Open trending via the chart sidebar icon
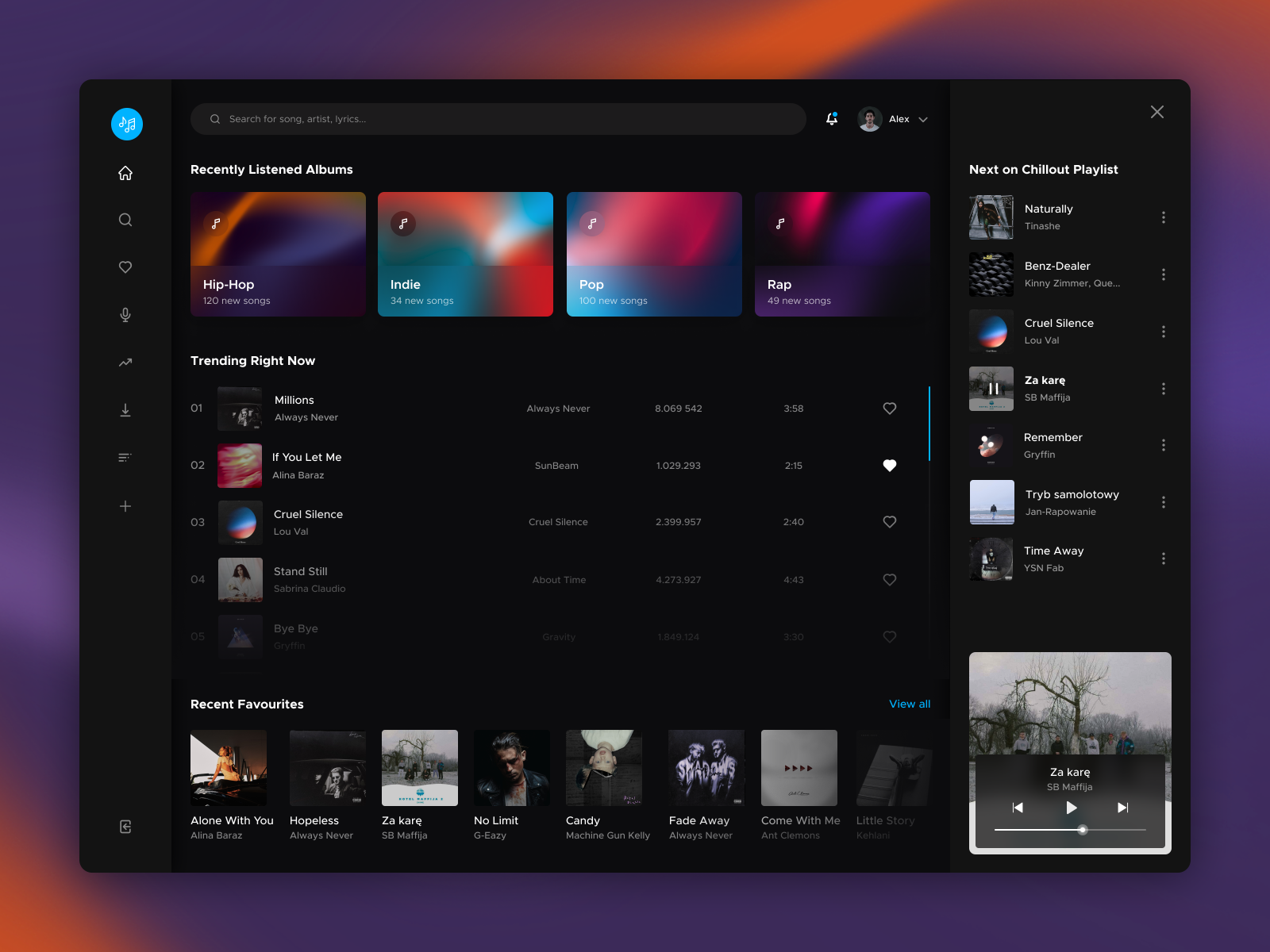This screenshot has width=1270, height=952. click(125, 363)
